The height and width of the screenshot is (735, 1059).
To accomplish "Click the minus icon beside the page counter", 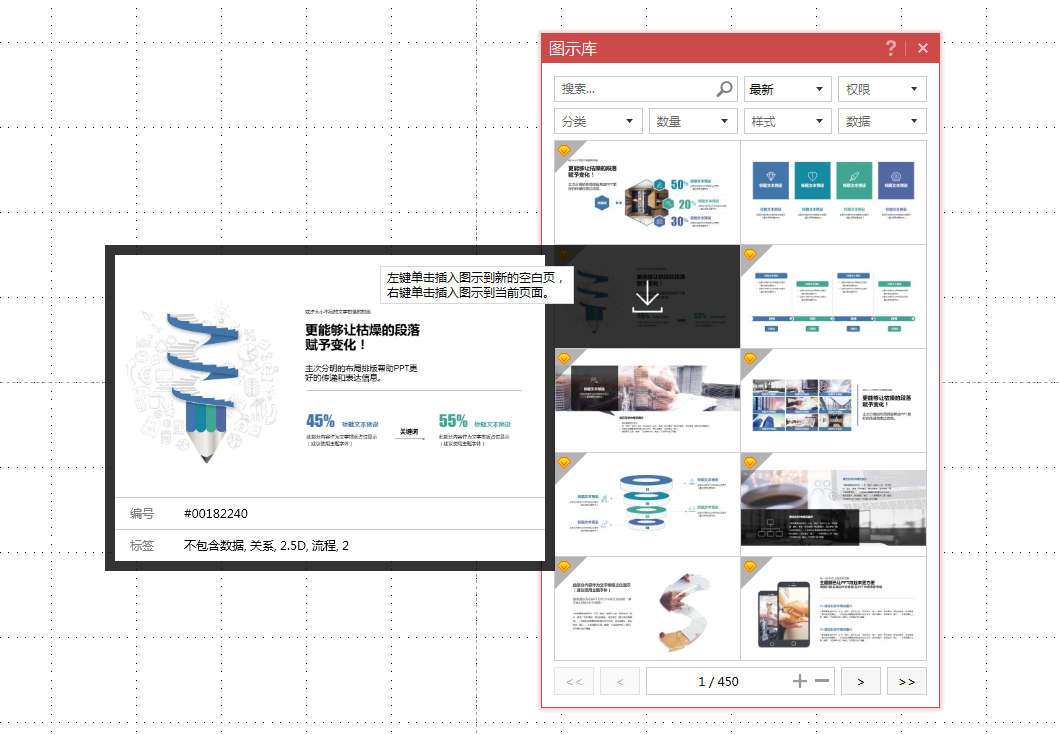I will point(822,680).
